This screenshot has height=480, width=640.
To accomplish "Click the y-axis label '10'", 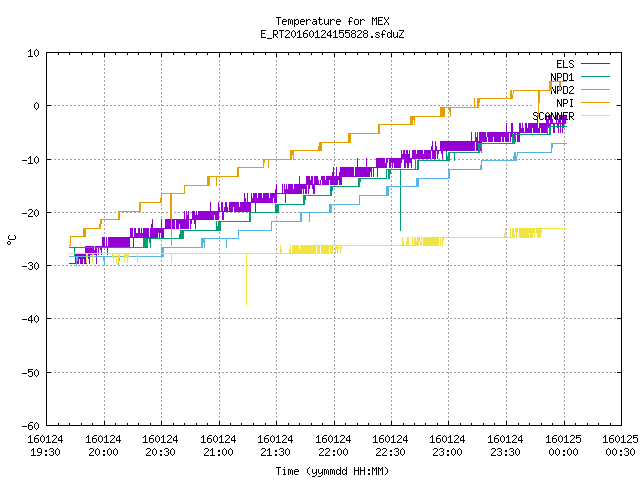I will pos(33,53).
